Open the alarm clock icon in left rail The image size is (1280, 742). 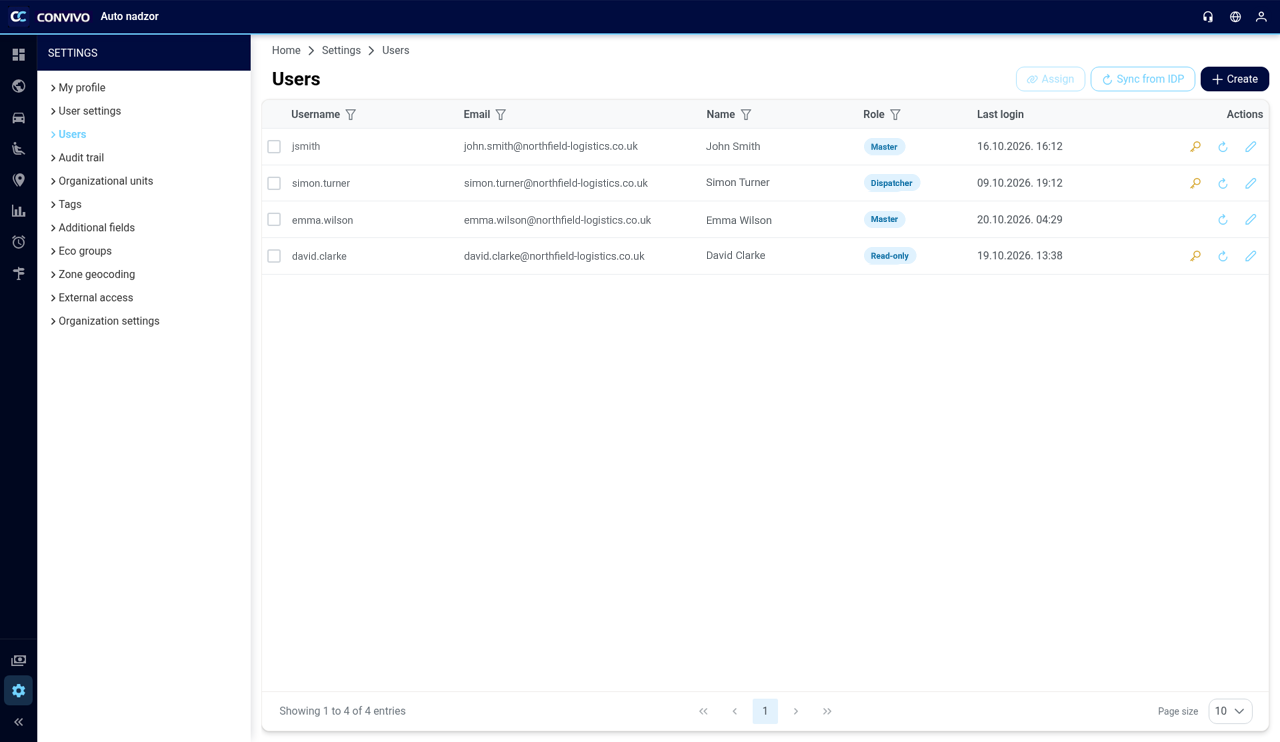click(18, 242)
